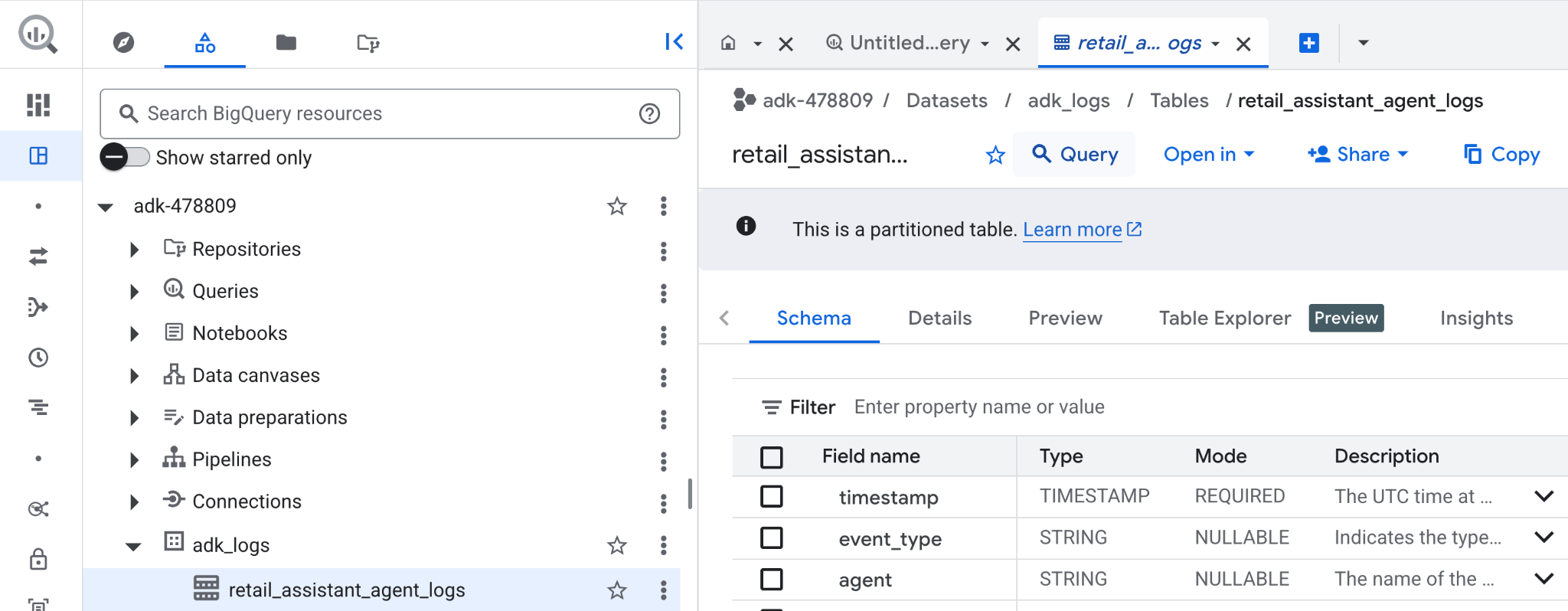Click the Learn more link
The width and height of the screenshot is (1568, 611).
pyautogui.click(x=1072, y=230)
